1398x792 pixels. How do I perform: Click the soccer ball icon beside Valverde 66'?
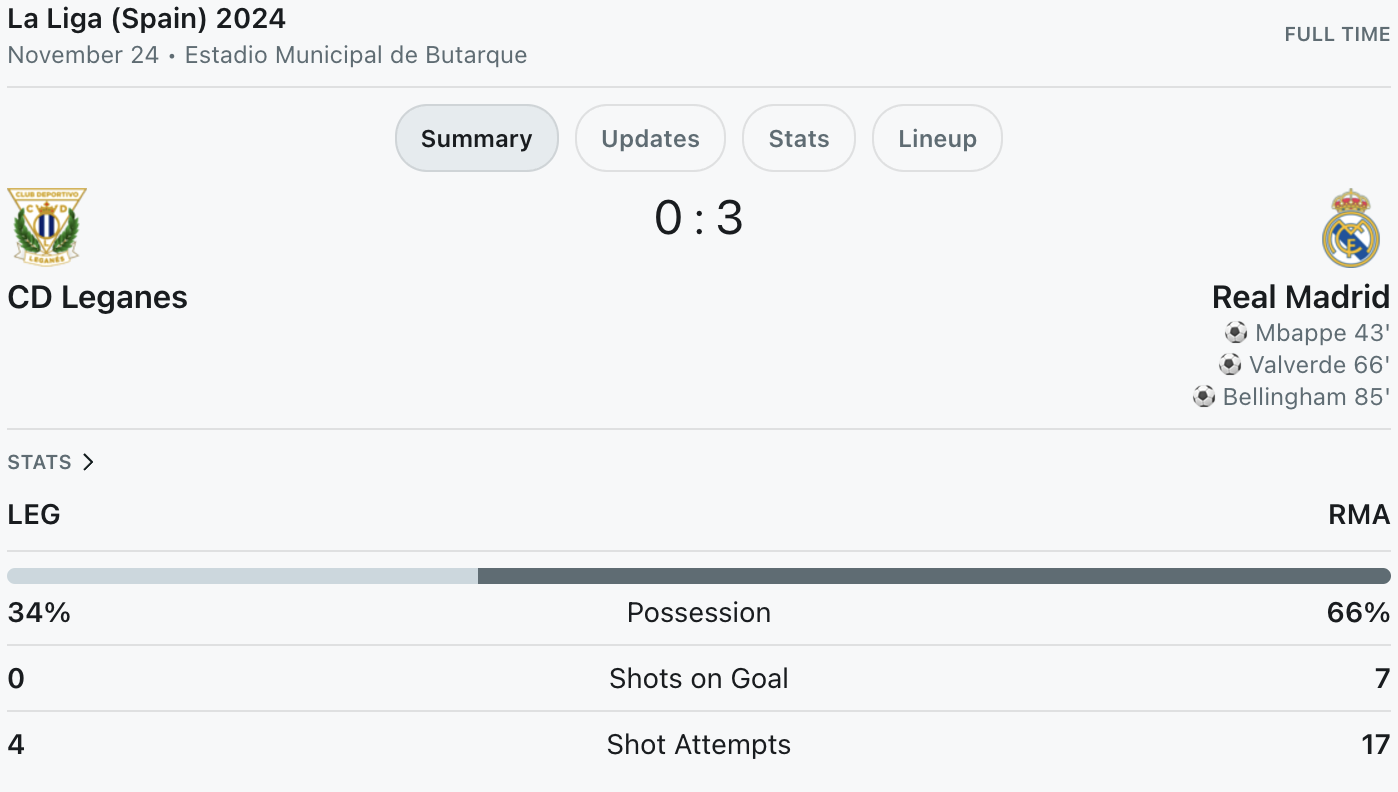pyautogui.click(x=1230, y=364)
